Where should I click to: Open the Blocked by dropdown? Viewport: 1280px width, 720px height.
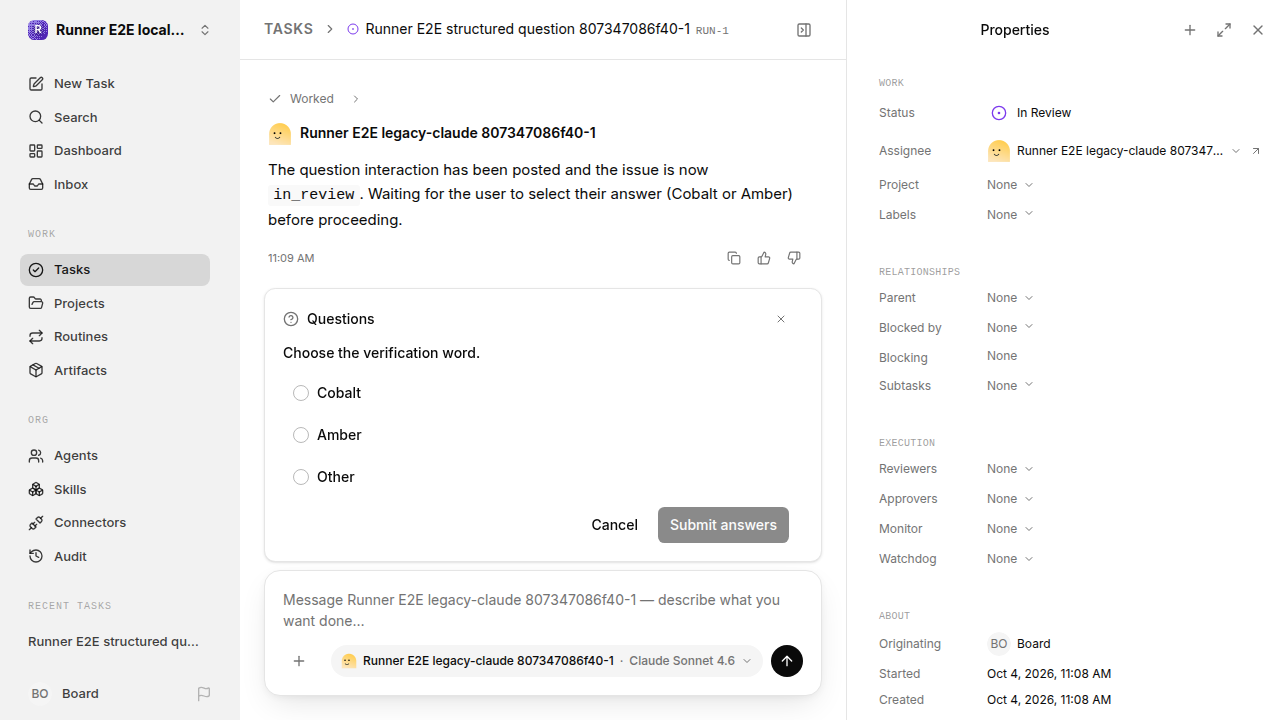(x=1010, y=328)
